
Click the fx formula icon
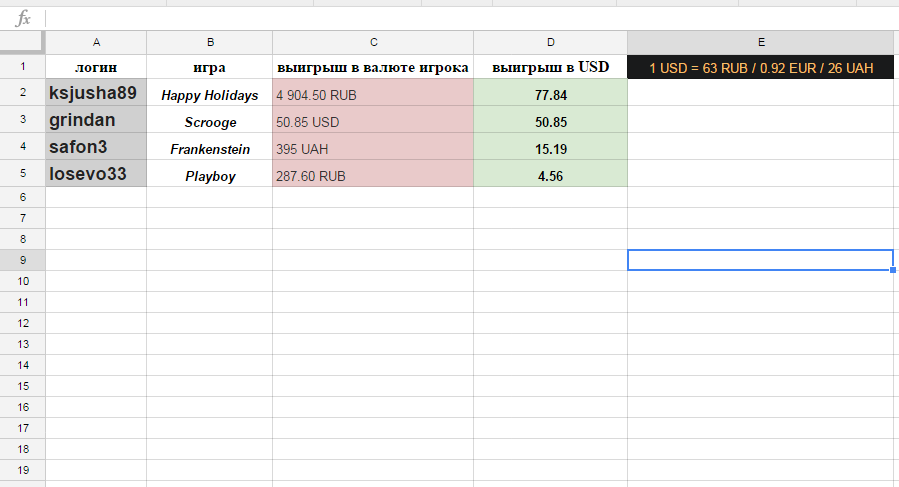pos(24,19)
